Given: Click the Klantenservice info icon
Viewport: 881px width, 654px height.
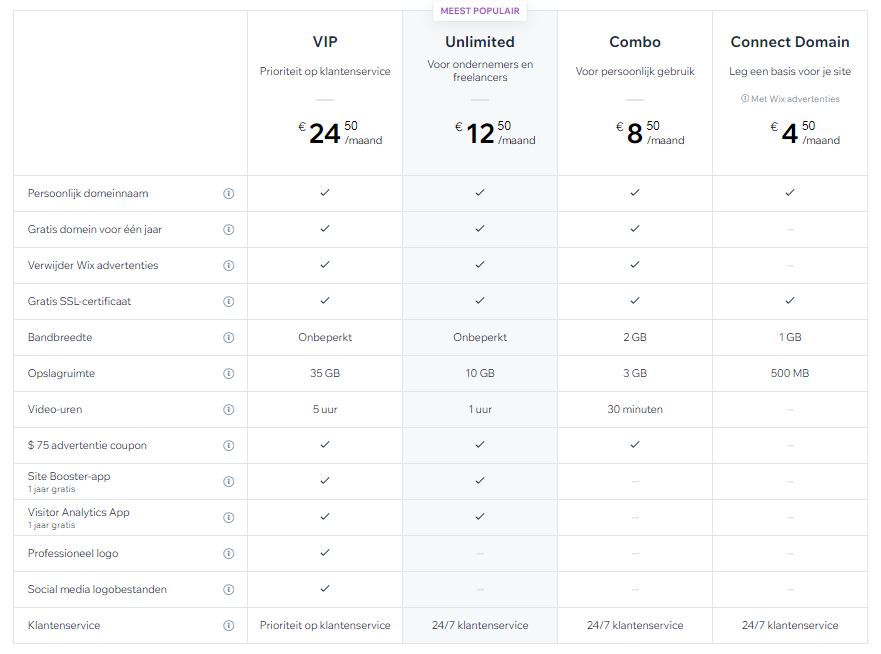Looking at the screenshot, I should click(x=228, y=626).
